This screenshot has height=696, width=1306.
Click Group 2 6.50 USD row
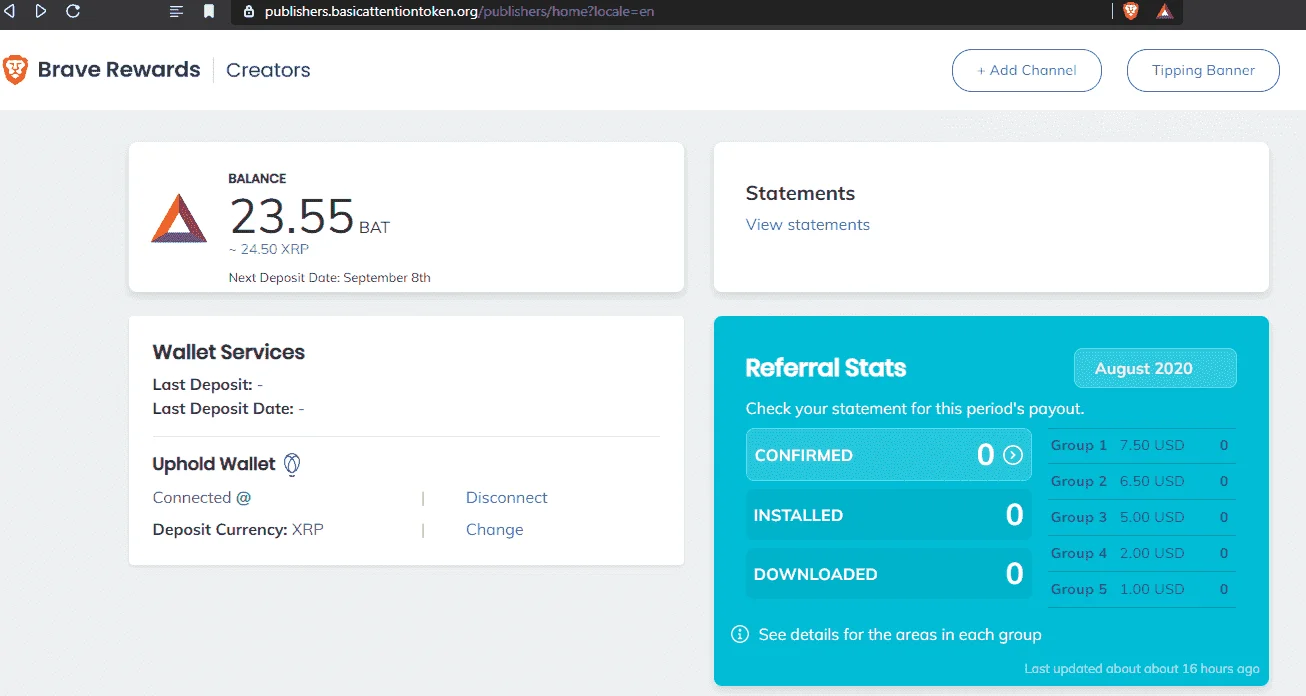coord(1142,481)
